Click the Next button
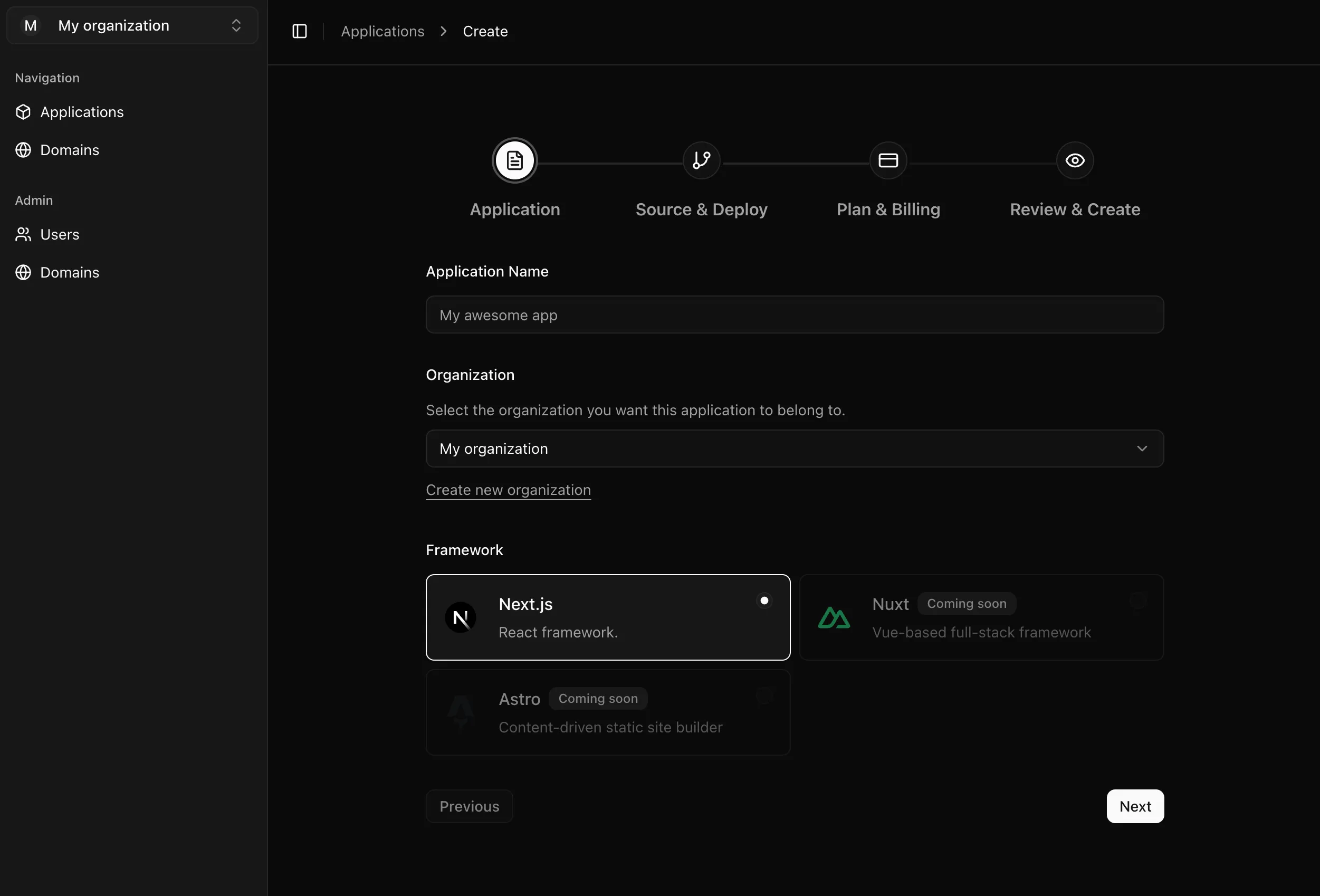 pyautogui.click(x=1135, y=806)
